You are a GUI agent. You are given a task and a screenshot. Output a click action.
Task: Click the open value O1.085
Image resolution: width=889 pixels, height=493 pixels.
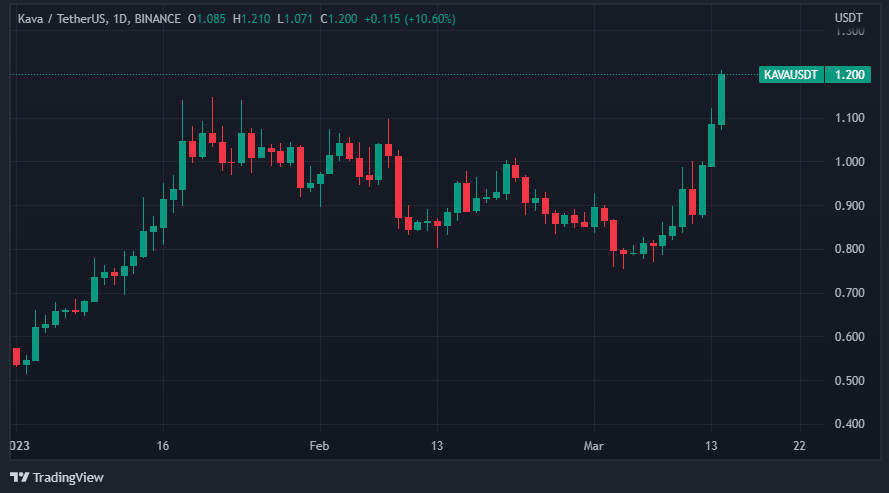pos(207,19)
